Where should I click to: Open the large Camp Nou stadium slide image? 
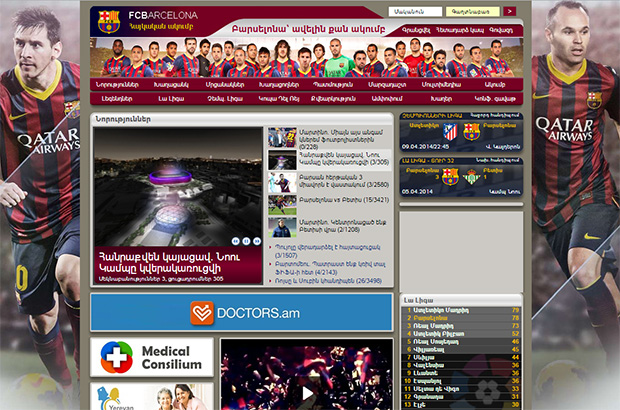pyautogui.click(x=178, y=187)
